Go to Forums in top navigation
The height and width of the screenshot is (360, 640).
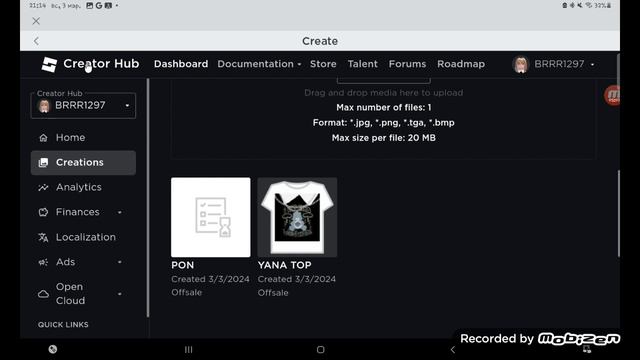point(407,64)
